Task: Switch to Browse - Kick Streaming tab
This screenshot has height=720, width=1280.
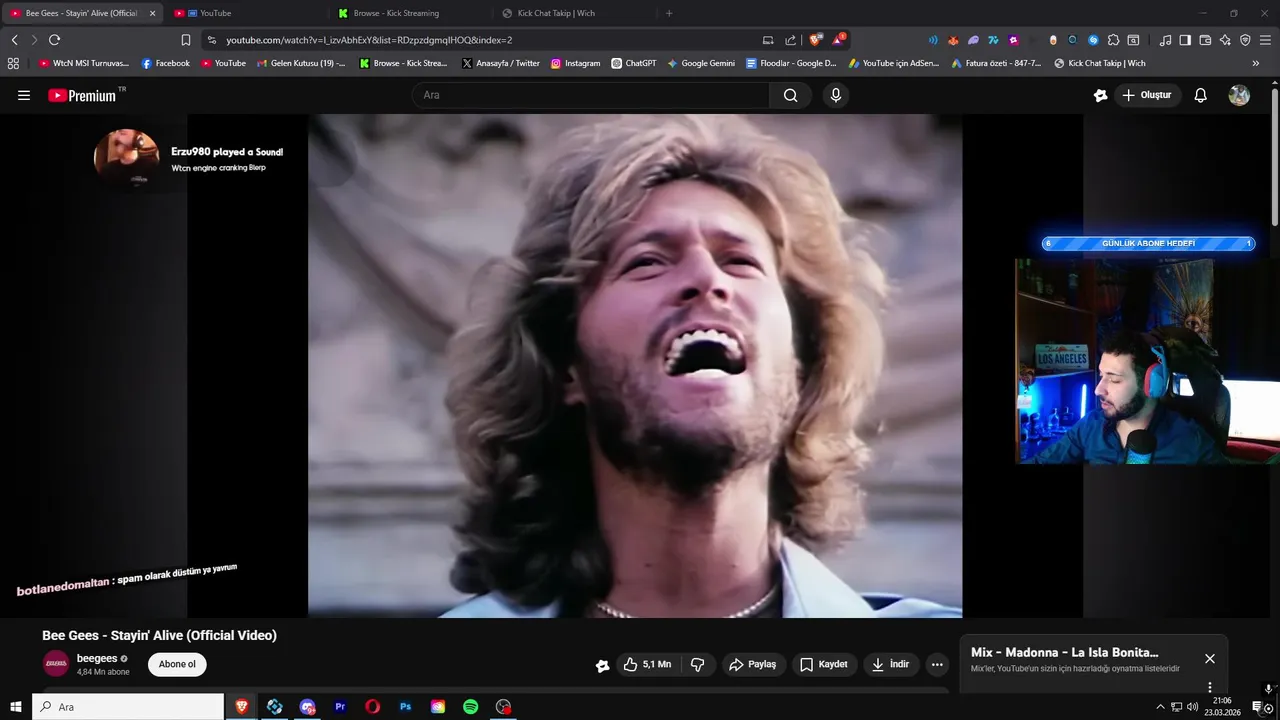Action: pos(410,13)
